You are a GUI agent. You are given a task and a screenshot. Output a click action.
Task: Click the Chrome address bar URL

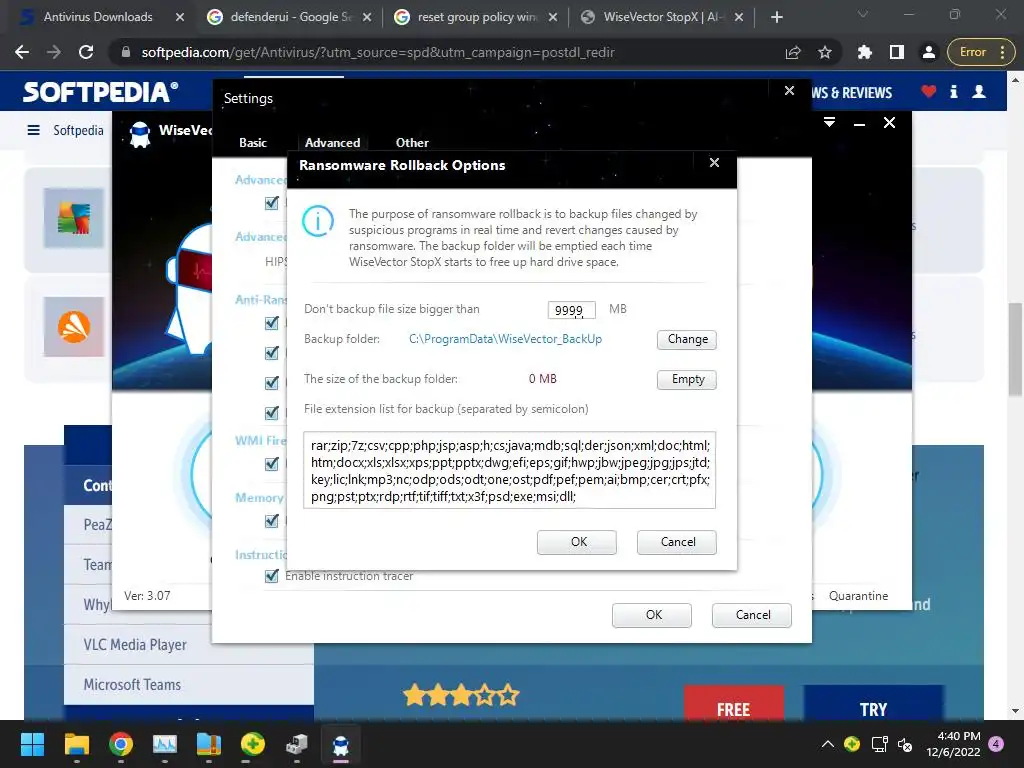(377, 52)
